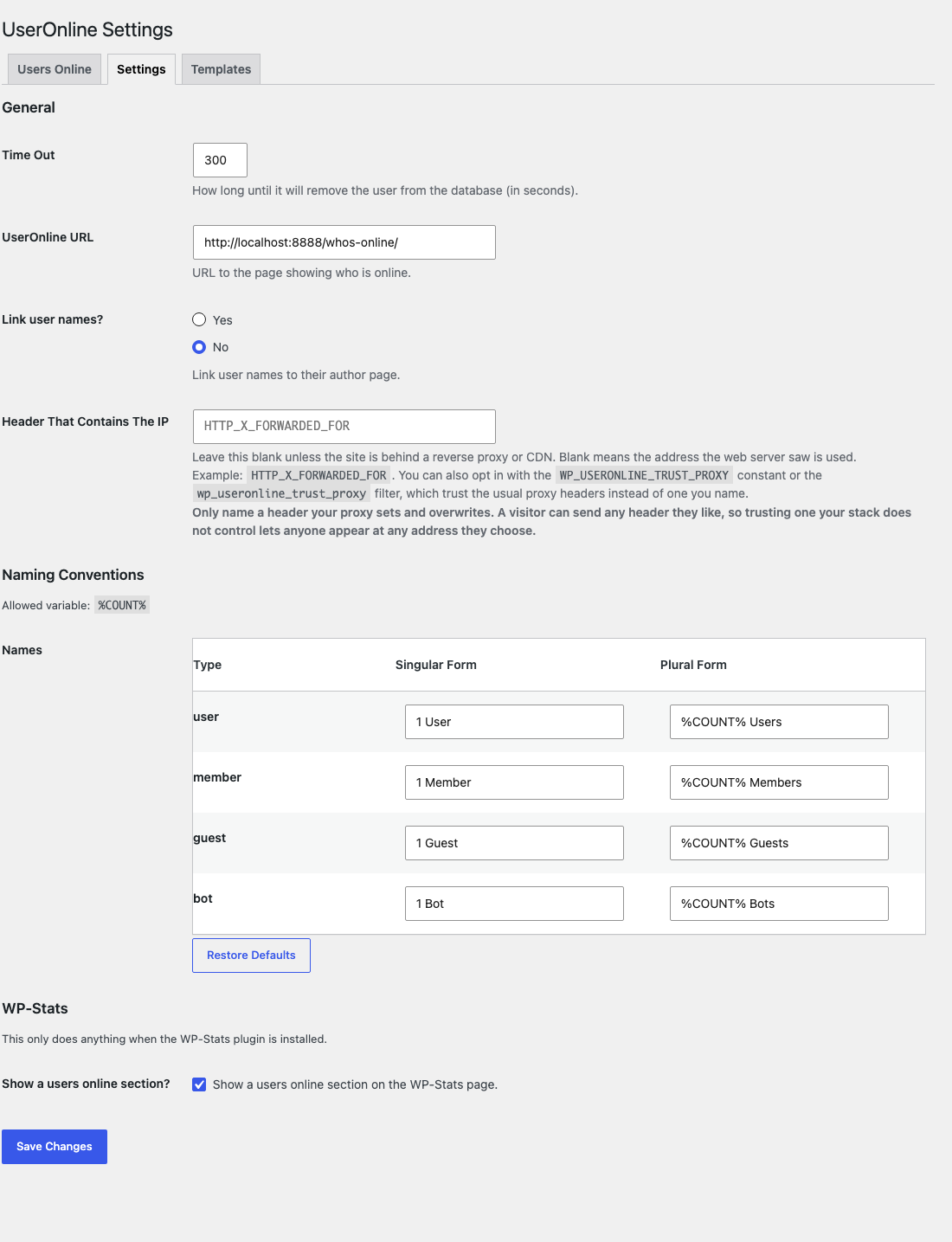Click the Time Out label
The height and width of the screenshot is (1242, 952).
click(x=29, y=155)
